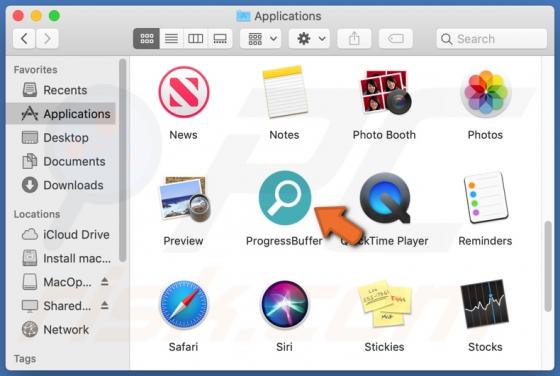Click the Share toolbar button
The width and height of the screenshot is (560, 376).
tap(354, 39)
